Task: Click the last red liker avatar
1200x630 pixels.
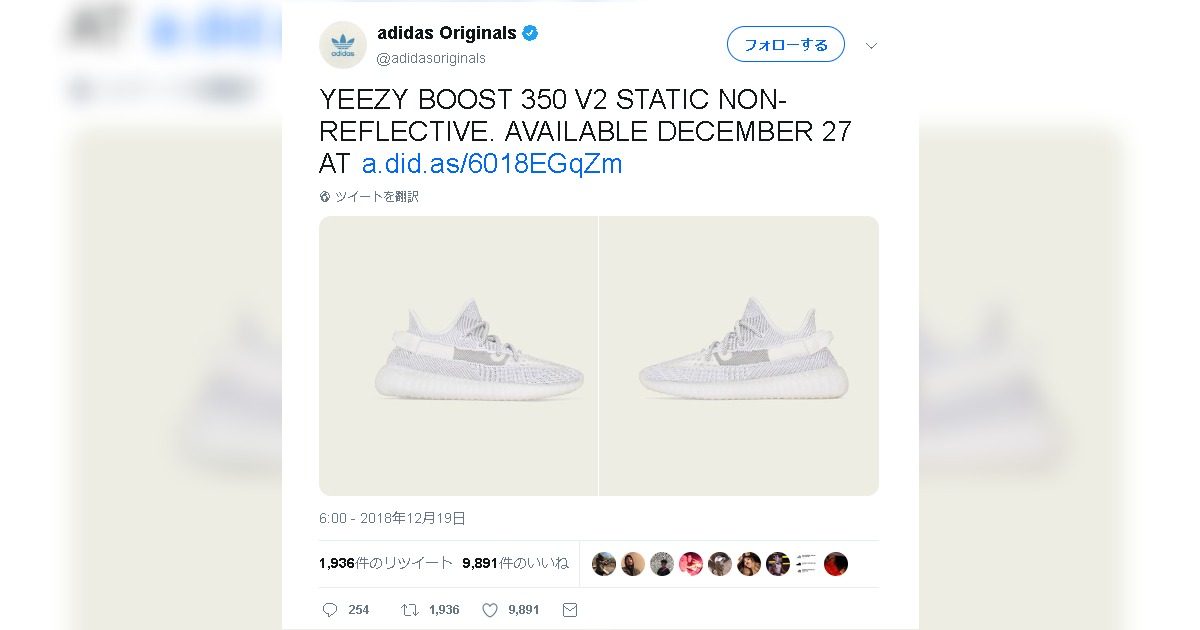Action: [x=836, y=564]
